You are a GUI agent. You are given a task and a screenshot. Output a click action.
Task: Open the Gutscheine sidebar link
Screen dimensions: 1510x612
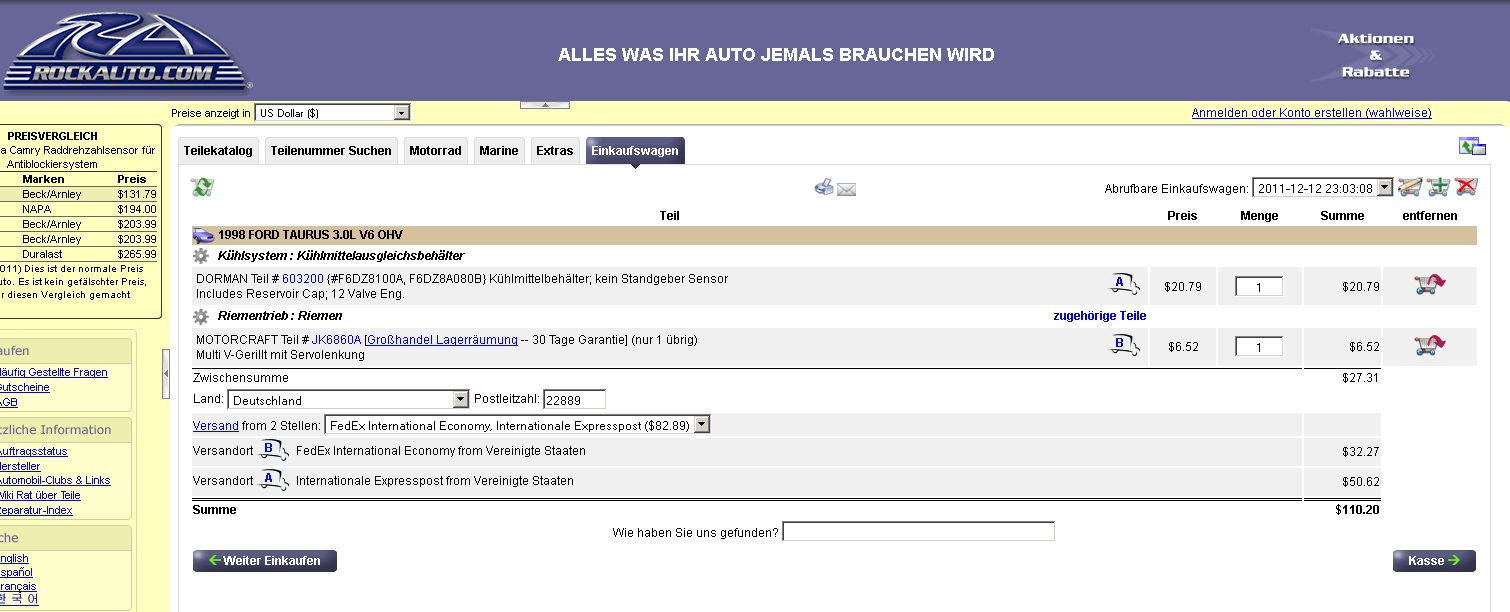(24, 388)
